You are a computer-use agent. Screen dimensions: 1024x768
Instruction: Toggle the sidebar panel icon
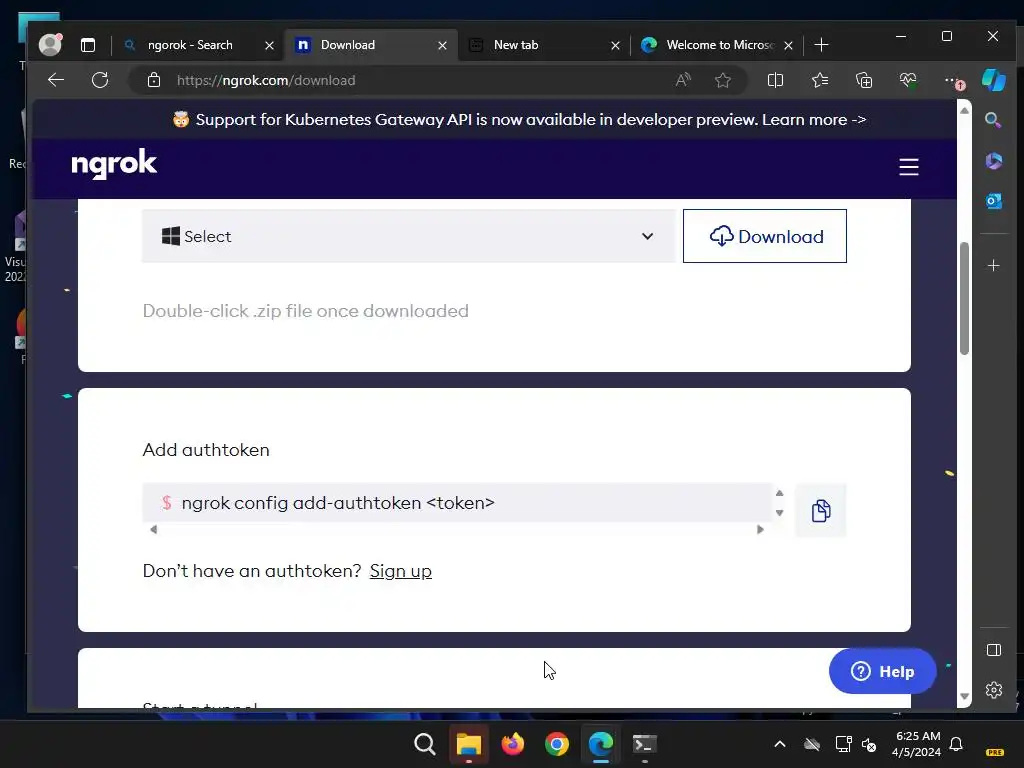coord(993,650)
